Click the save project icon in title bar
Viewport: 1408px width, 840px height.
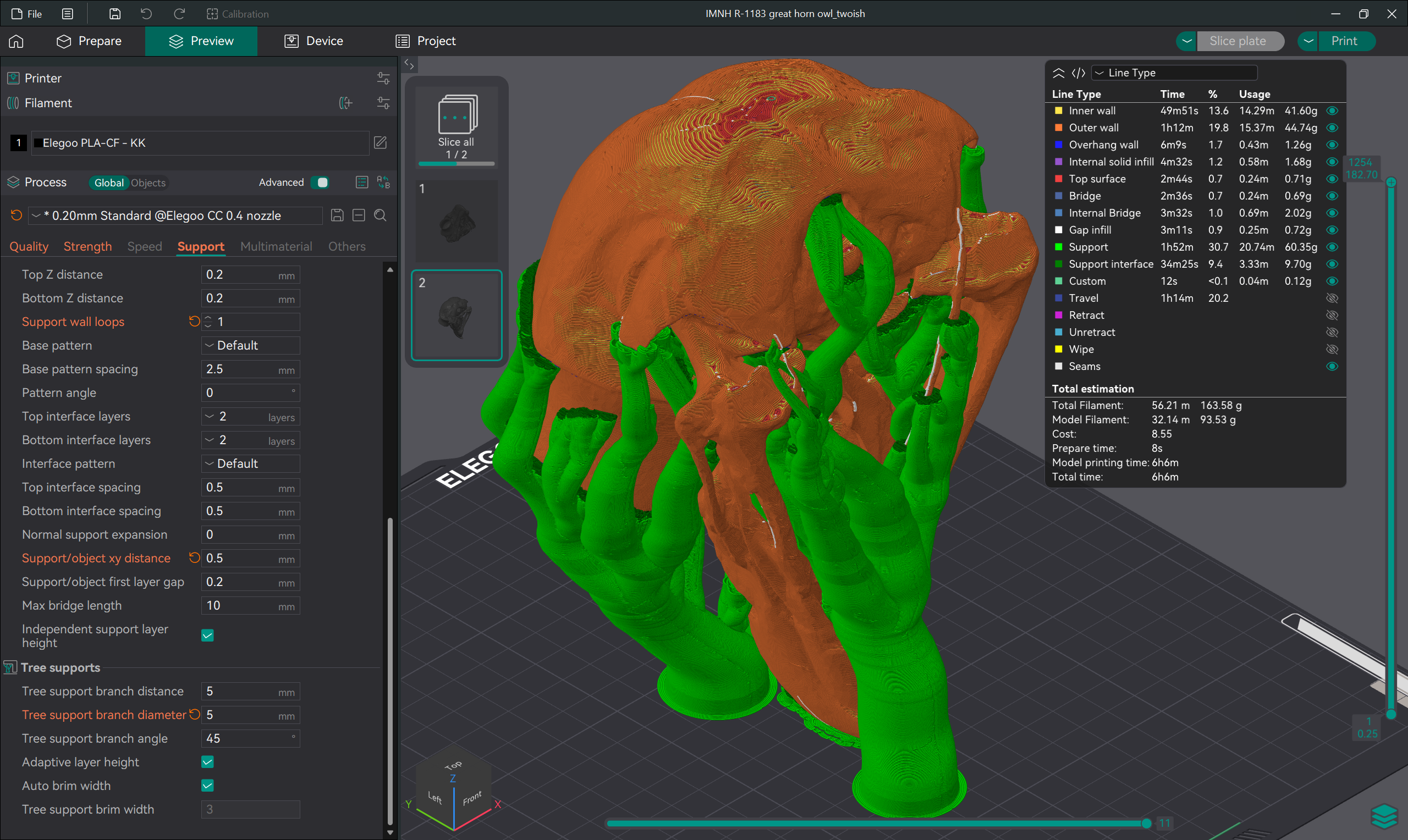(114, 14)
